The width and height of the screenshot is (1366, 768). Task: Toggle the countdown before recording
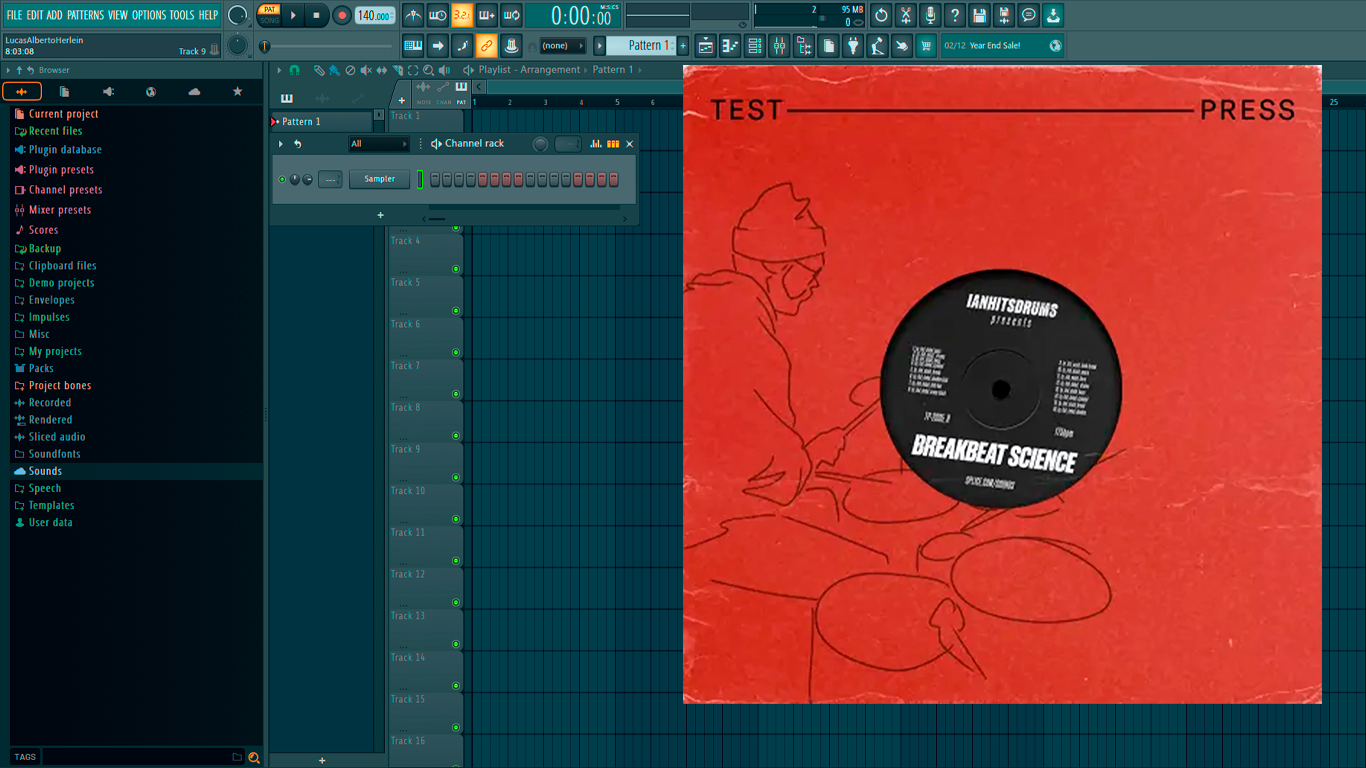pyautogui.click(x=462, y=15)
